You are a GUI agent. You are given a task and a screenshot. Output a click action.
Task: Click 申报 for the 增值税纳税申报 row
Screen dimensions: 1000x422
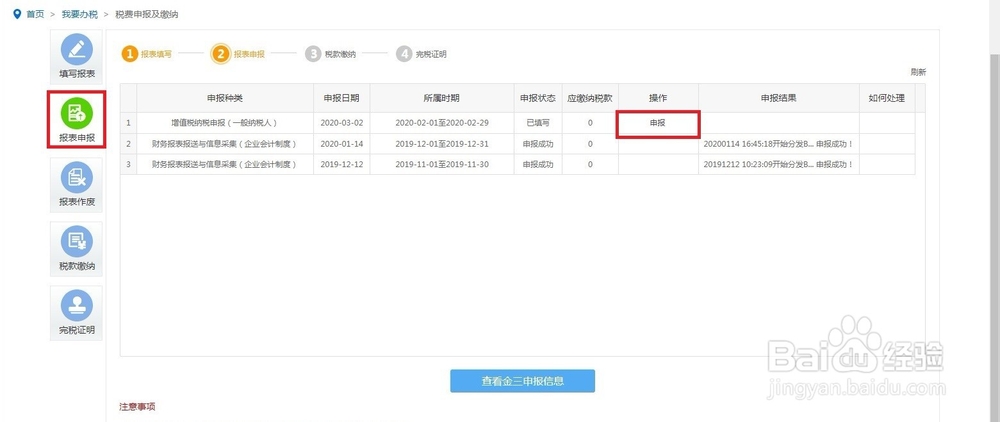pyautogui.click(x=658, y=124)
